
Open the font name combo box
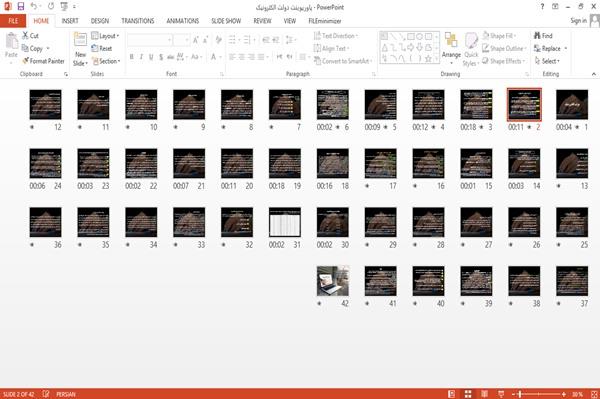(x=150, y=40)
